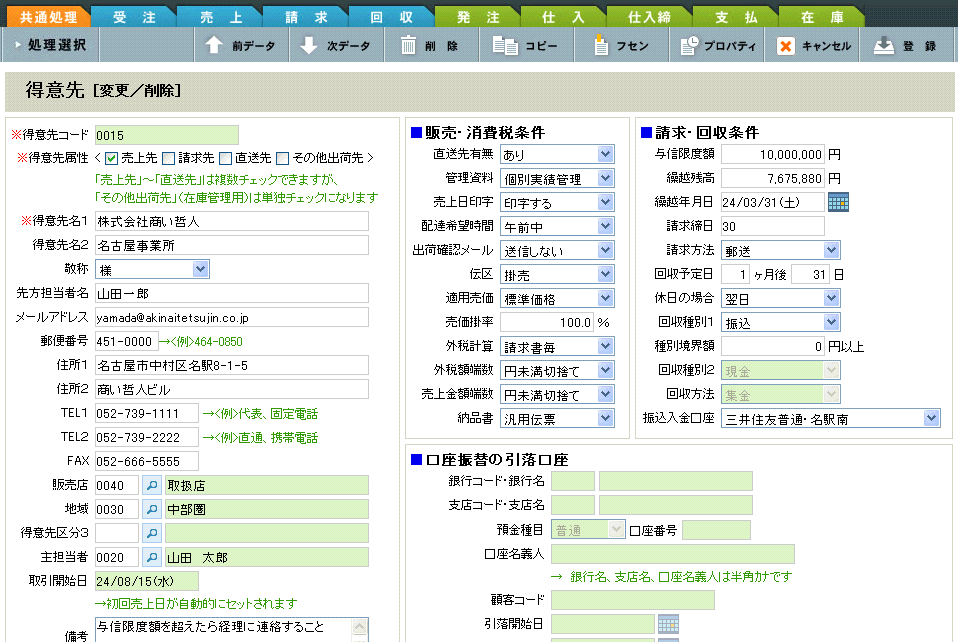Open the 地域 search magnifier
The image size is (958, 642).
pyautogui.click(x=152, y=509)
